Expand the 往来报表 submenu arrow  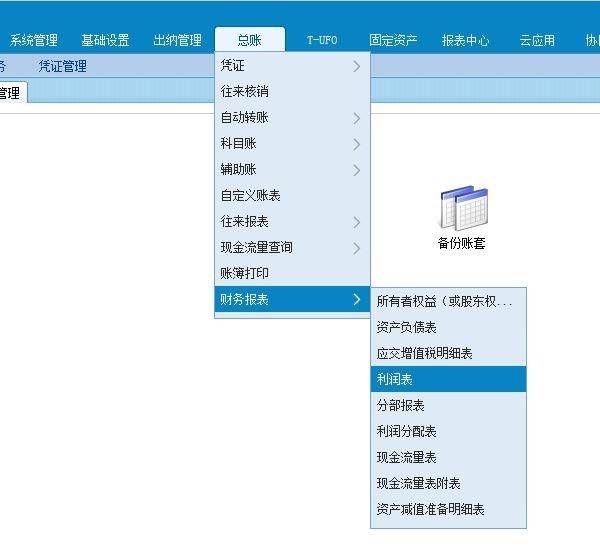[357, 222]
